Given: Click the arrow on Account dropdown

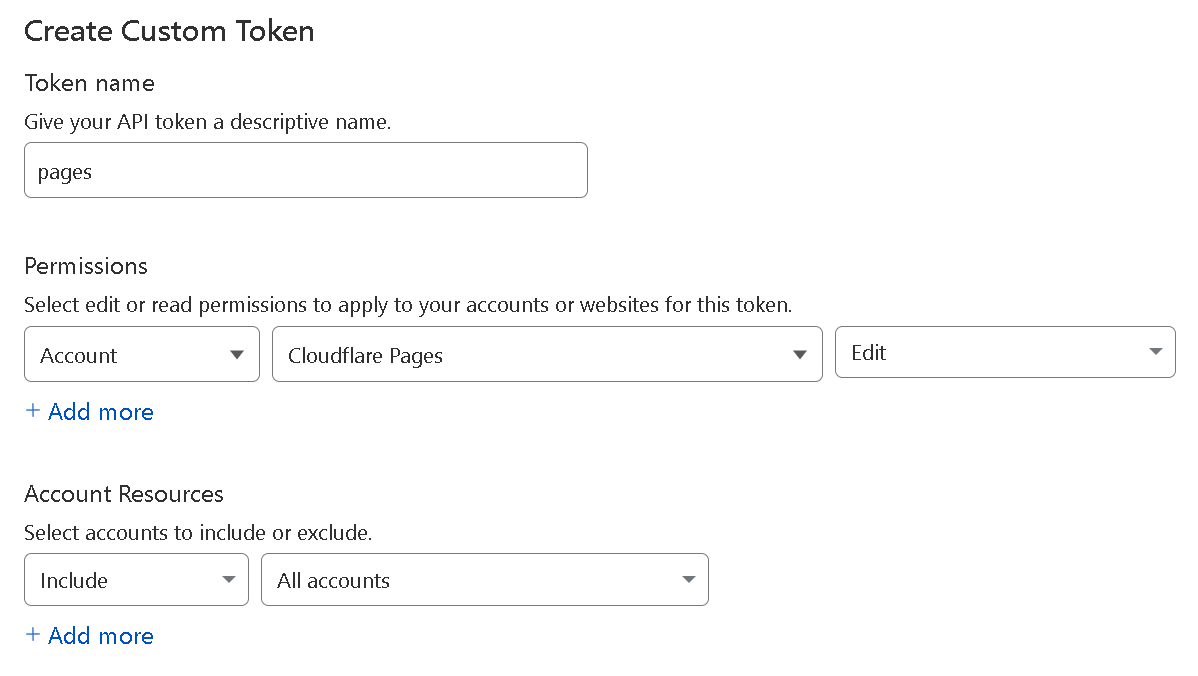Looking at the screenshot, I should tap(237, 355).
